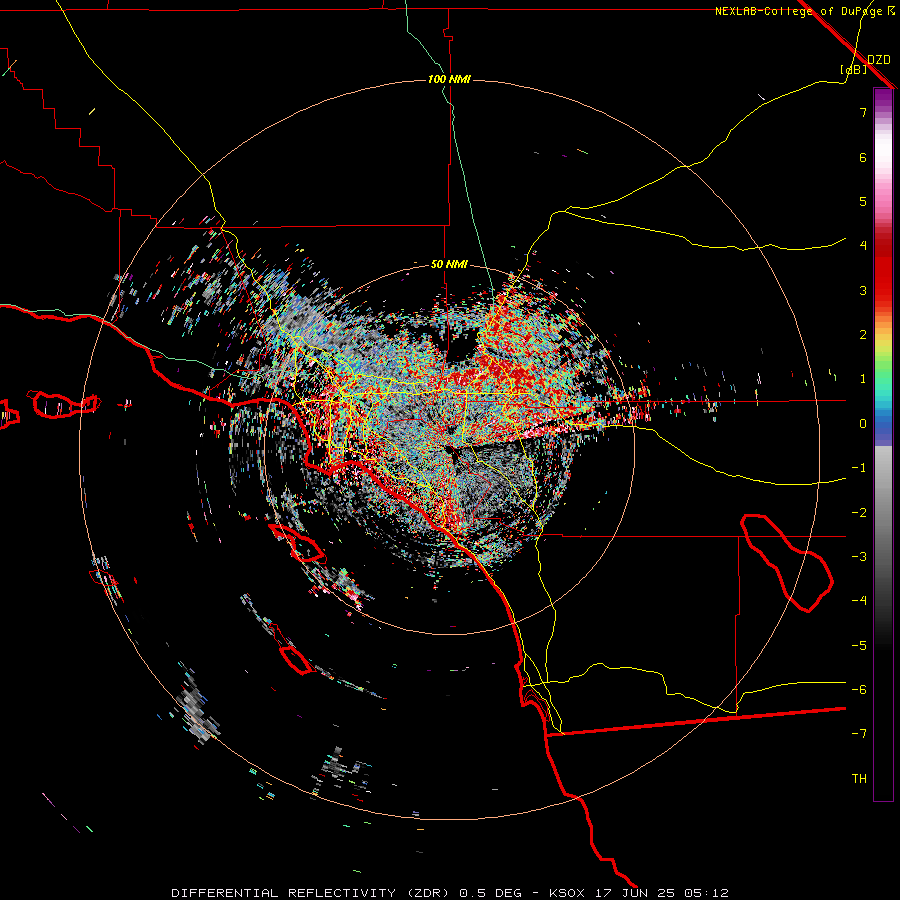Click the -6 scale label

pos(859,690)
